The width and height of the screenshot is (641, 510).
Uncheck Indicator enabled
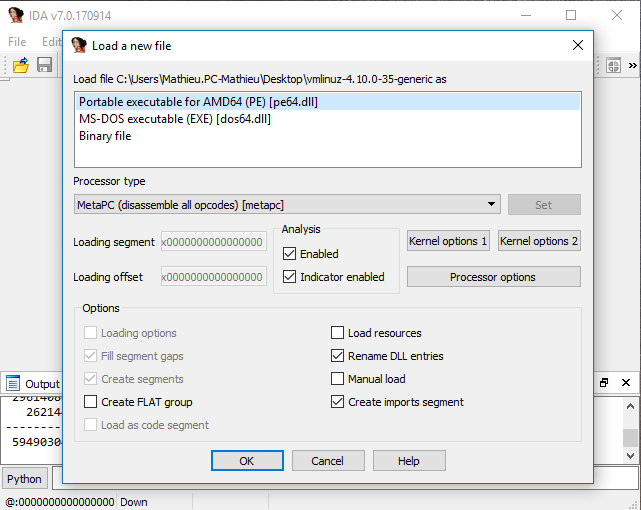point(290,277)
